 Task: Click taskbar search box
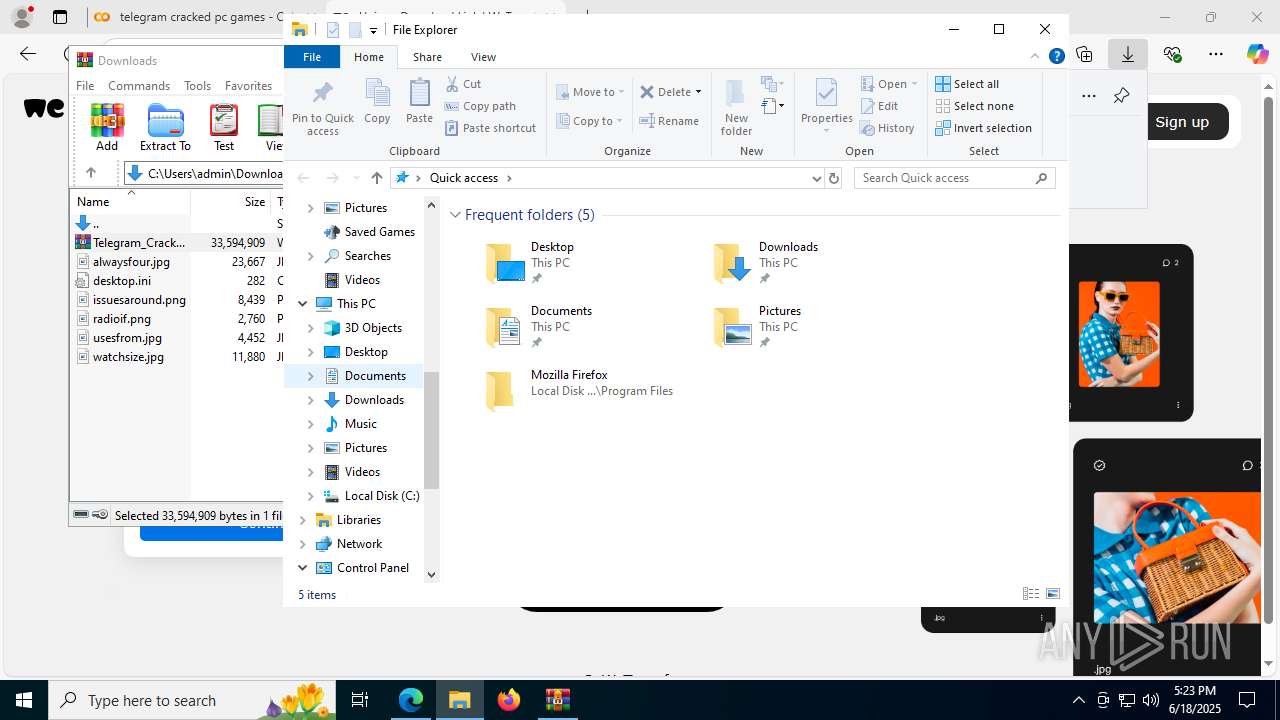(192, 700)
